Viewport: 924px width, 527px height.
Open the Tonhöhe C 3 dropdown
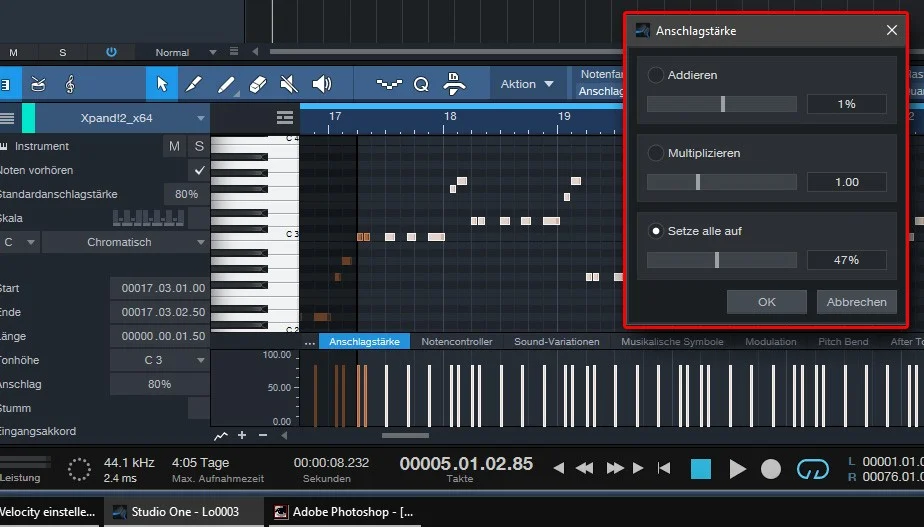tap(159, 360)
